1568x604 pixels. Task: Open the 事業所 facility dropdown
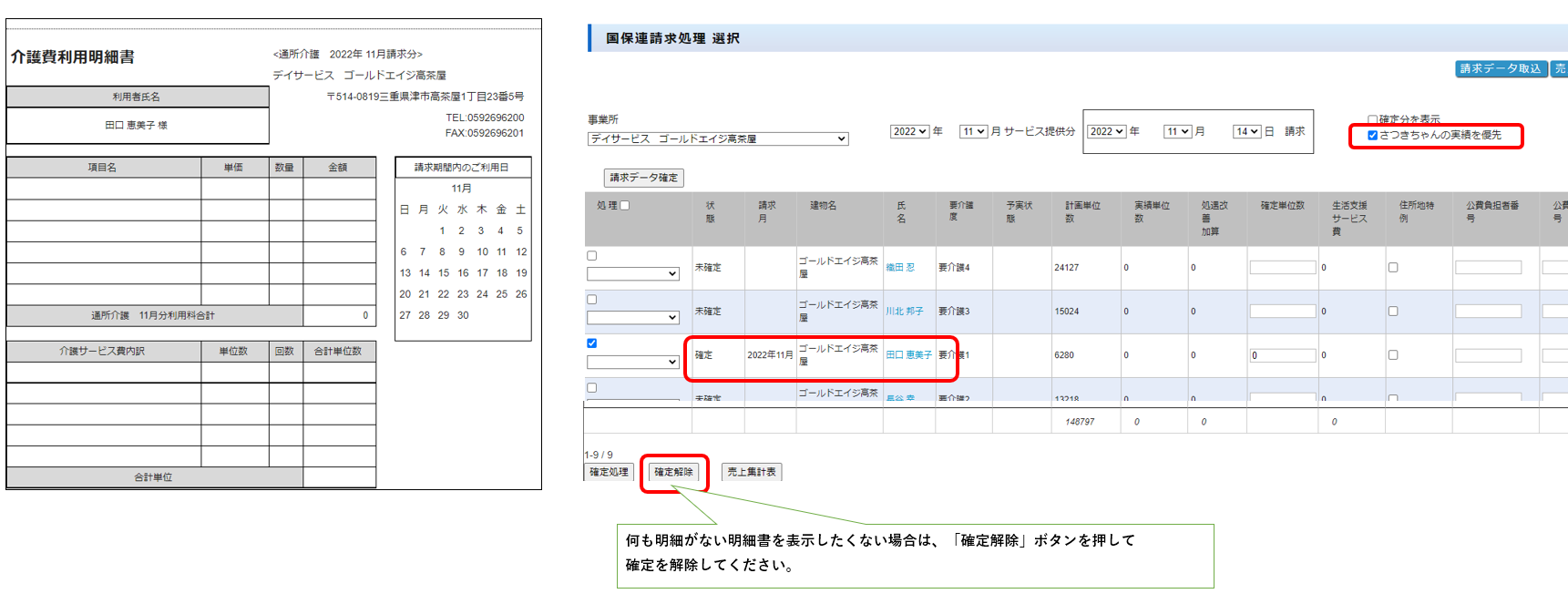pos(718,139)
